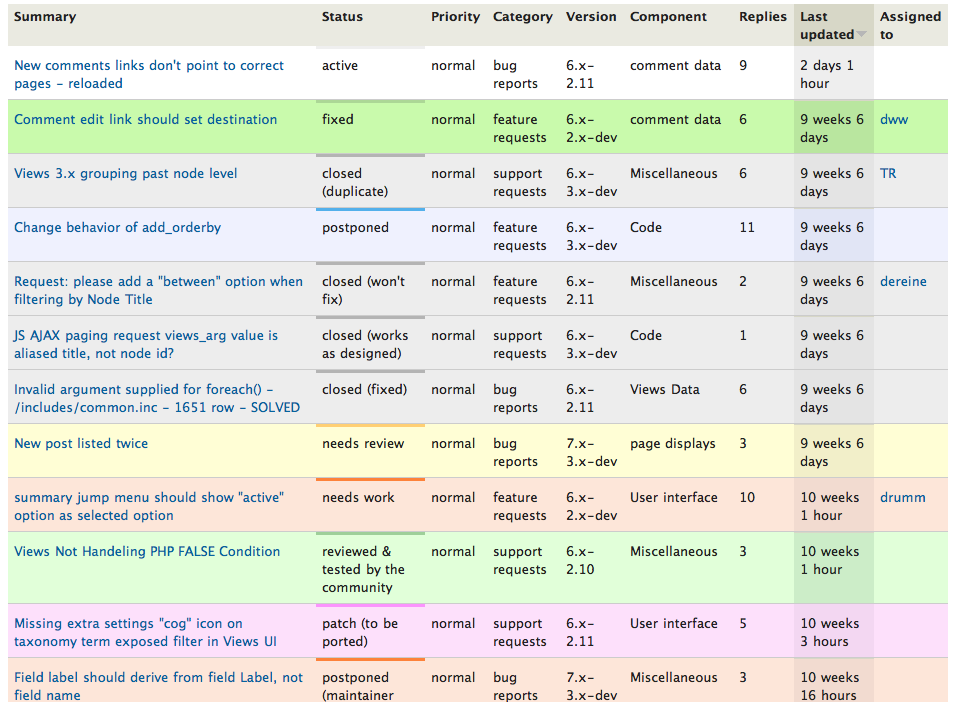View assignee profile drumm
This screenshot has width=960, height=702.
click(902, 498)
